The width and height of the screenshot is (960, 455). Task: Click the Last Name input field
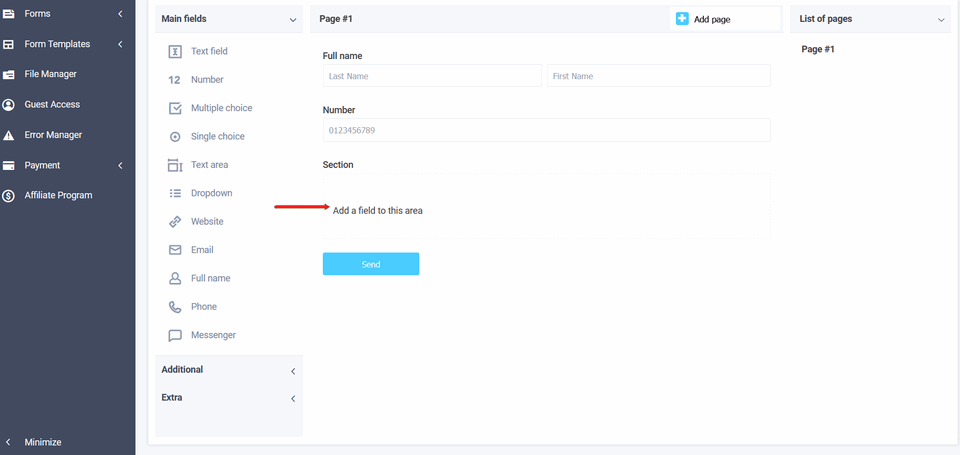431,76
